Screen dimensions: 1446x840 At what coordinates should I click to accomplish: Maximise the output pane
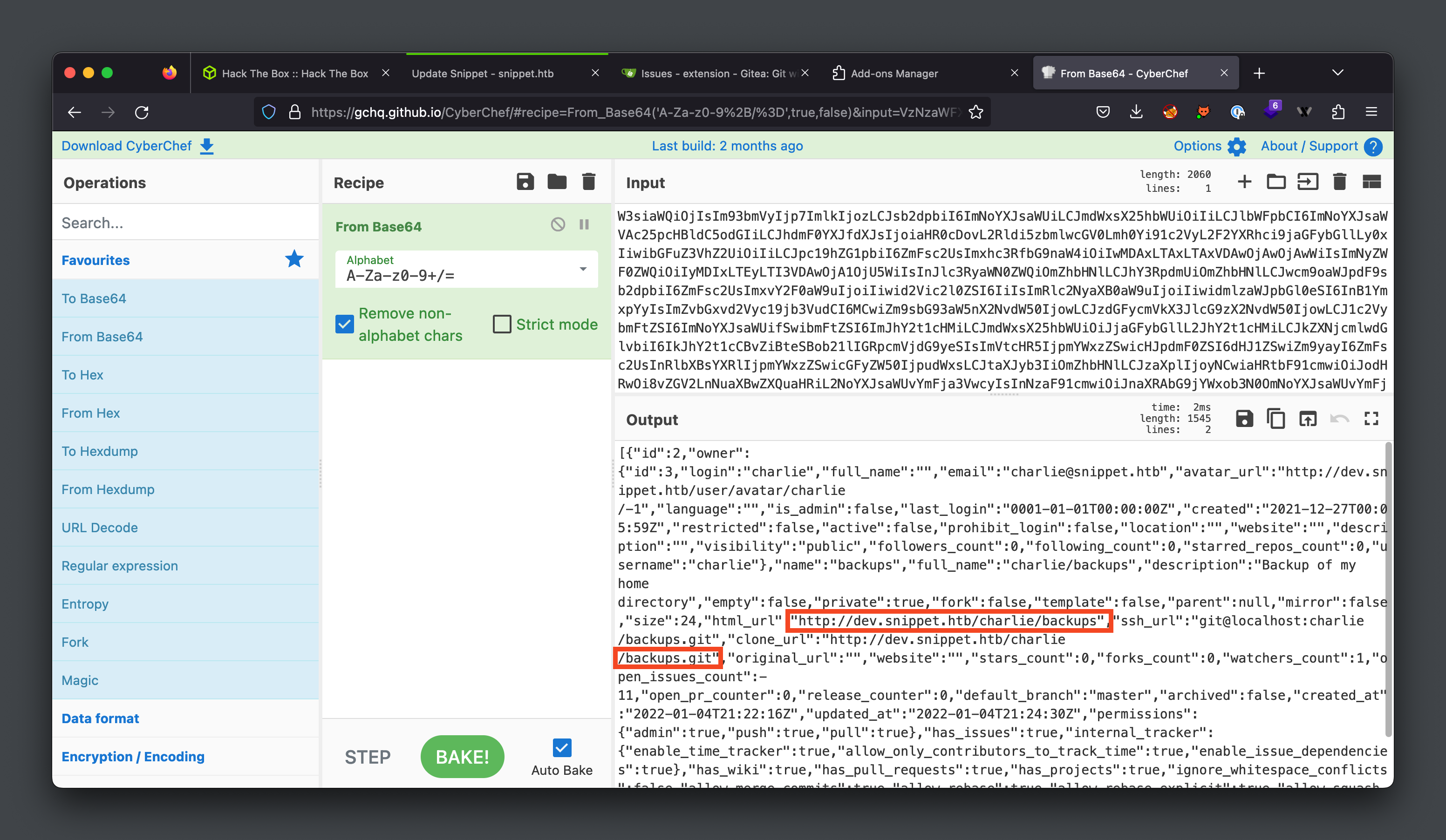1371,419
